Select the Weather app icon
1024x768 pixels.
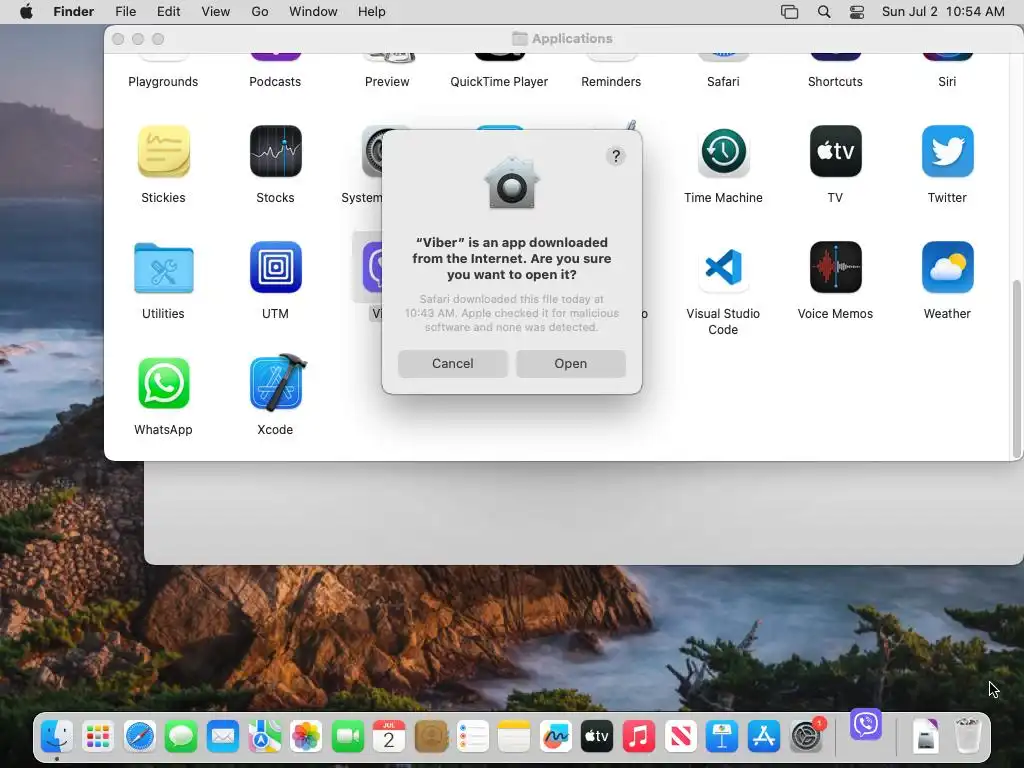[x=947, y=267]
